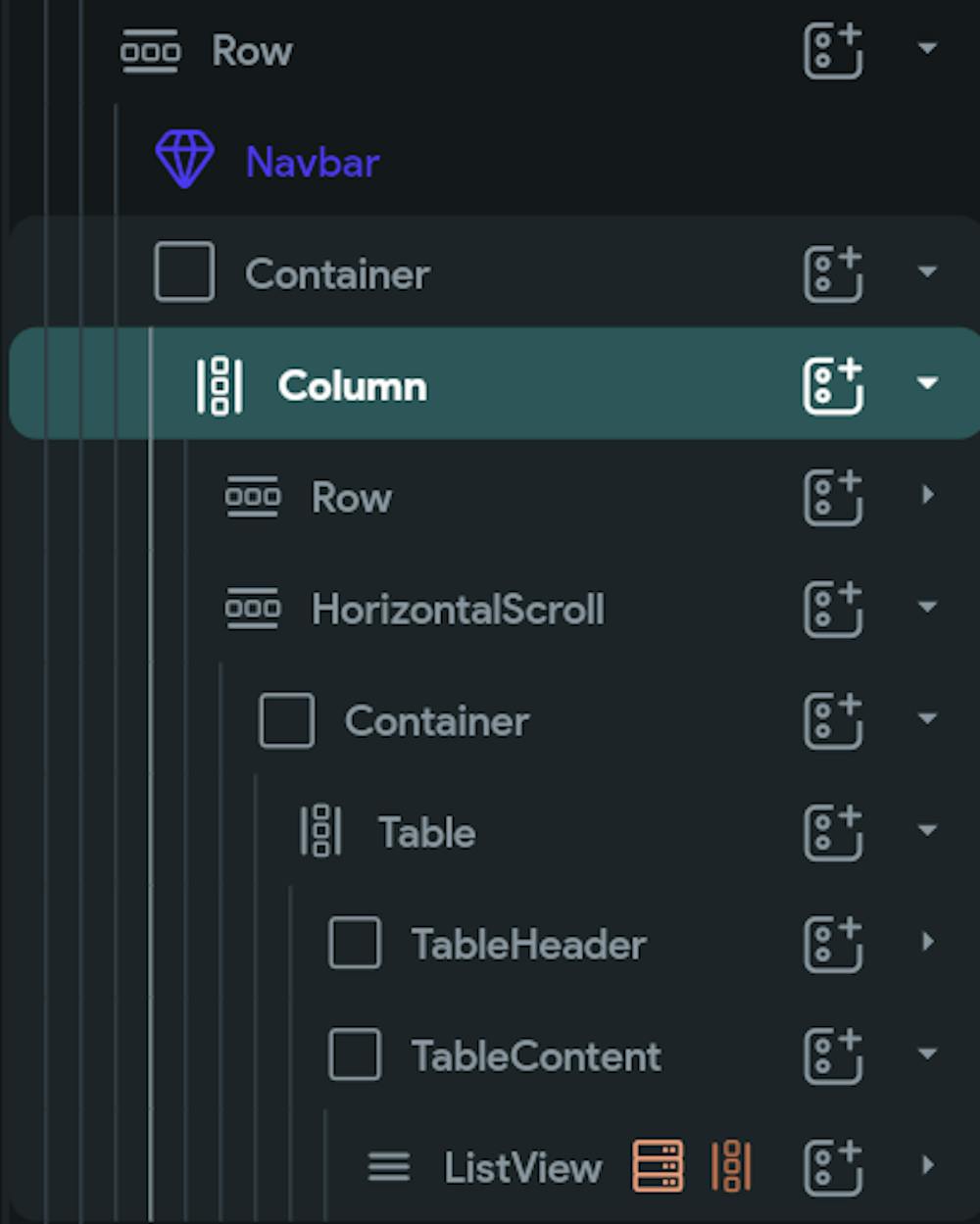
Task: Click the Navbar component diamond icon
Action: pos(185,157)
